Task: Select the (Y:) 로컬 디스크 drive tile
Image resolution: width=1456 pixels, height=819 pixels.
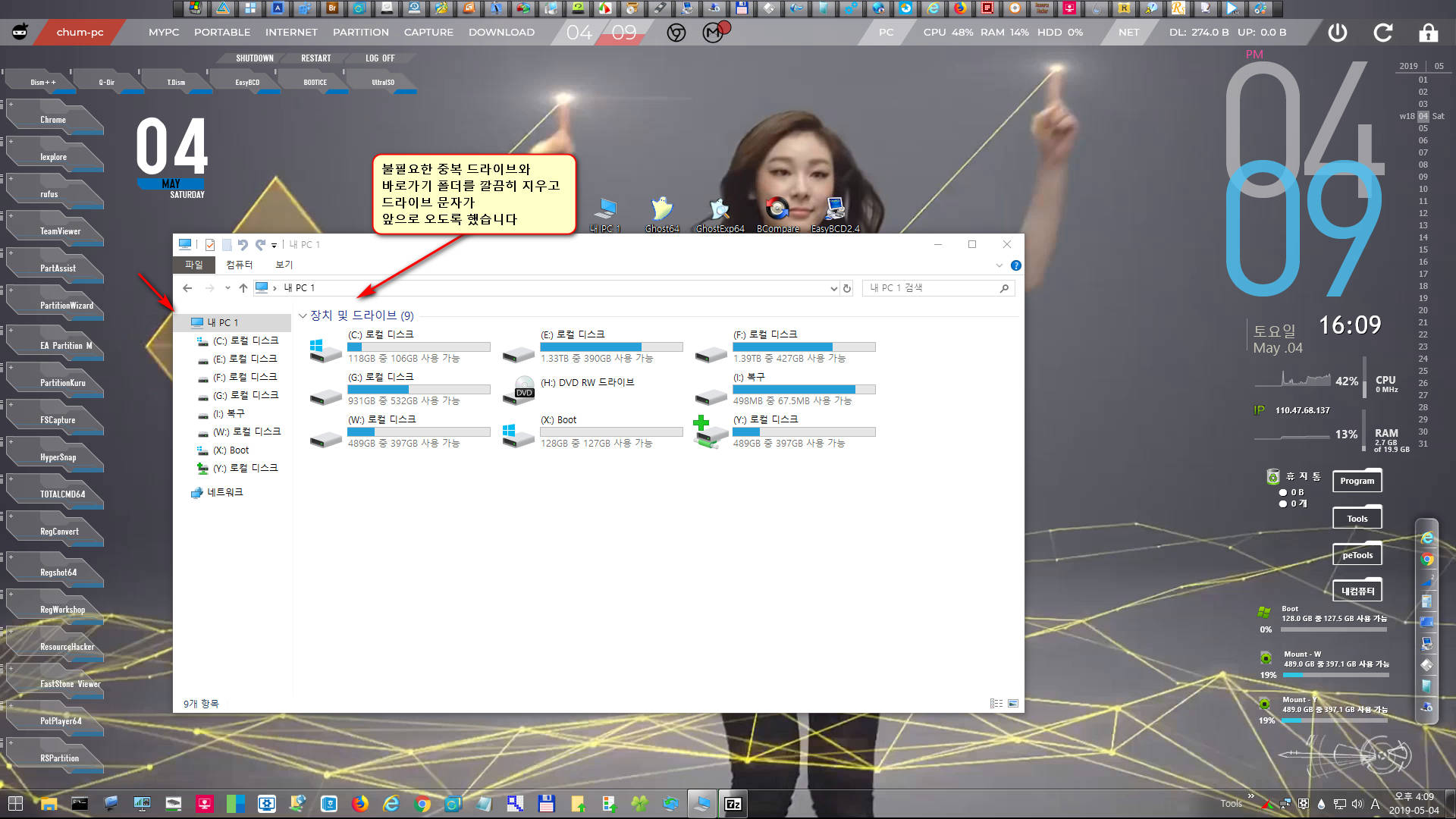Action: click(x=785, y=431)
